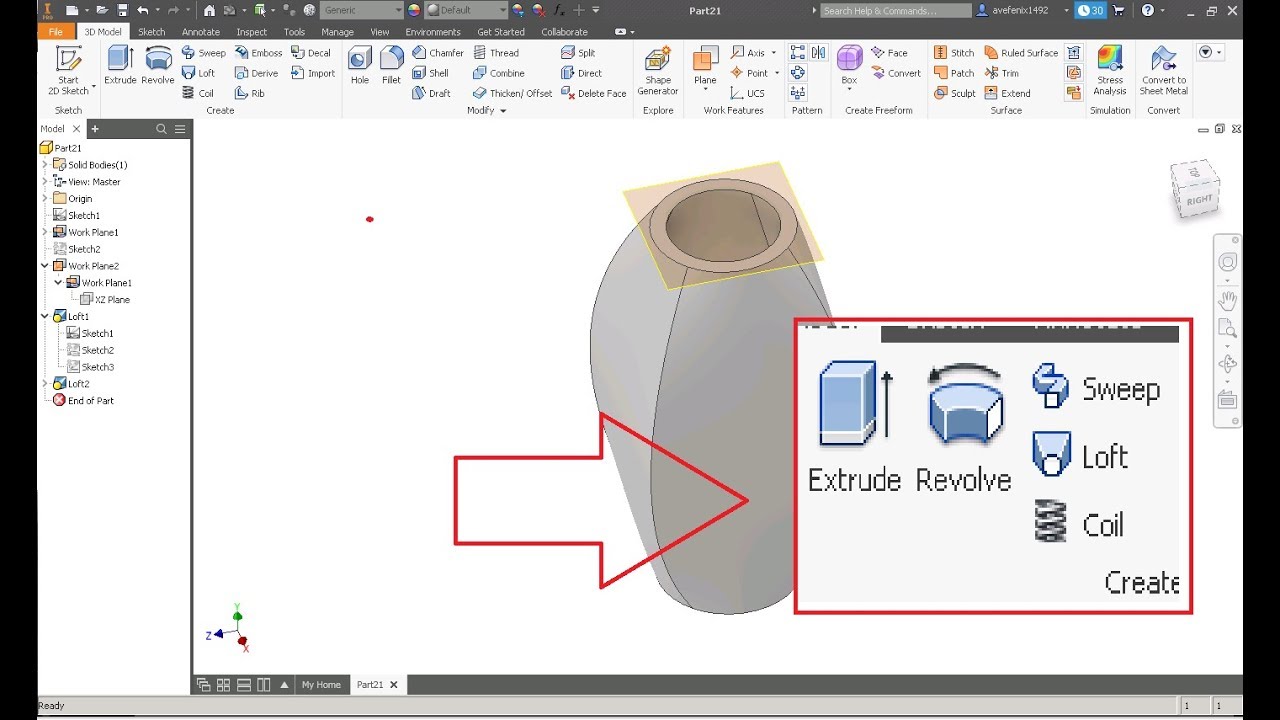Open the Plane dropdown arrow
The image size is (1280, 720).
pos(705,90)
